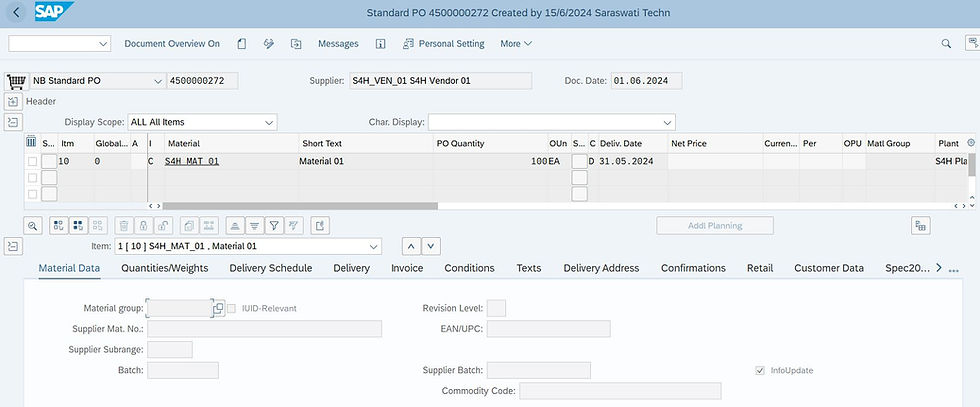The height and width of the screenshot is (407, 980).
Task: Tick the checkbox for item 10 row
Action: tap(32, 161)
